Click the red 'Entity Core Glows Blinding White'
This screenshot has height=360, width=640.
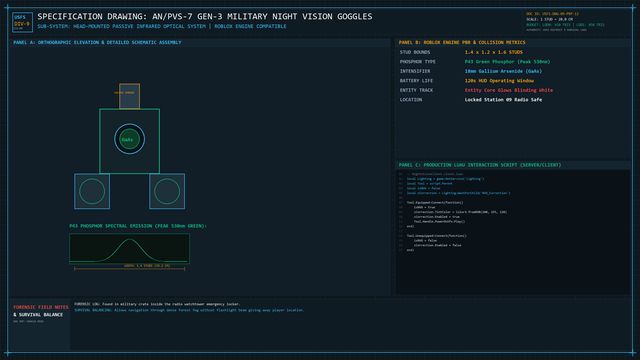(509, 90)
